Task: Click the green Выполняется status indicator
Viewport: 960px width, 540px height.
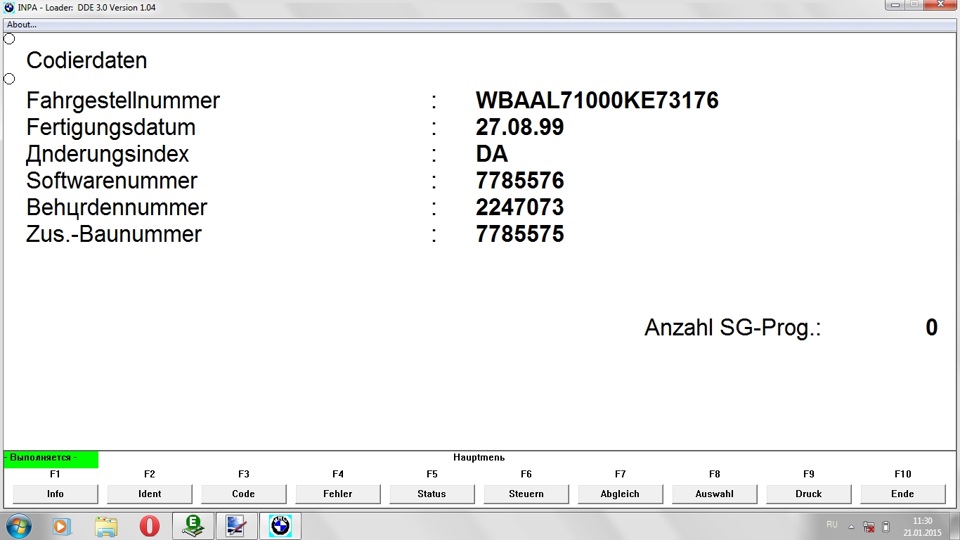Action: (51, 458)
